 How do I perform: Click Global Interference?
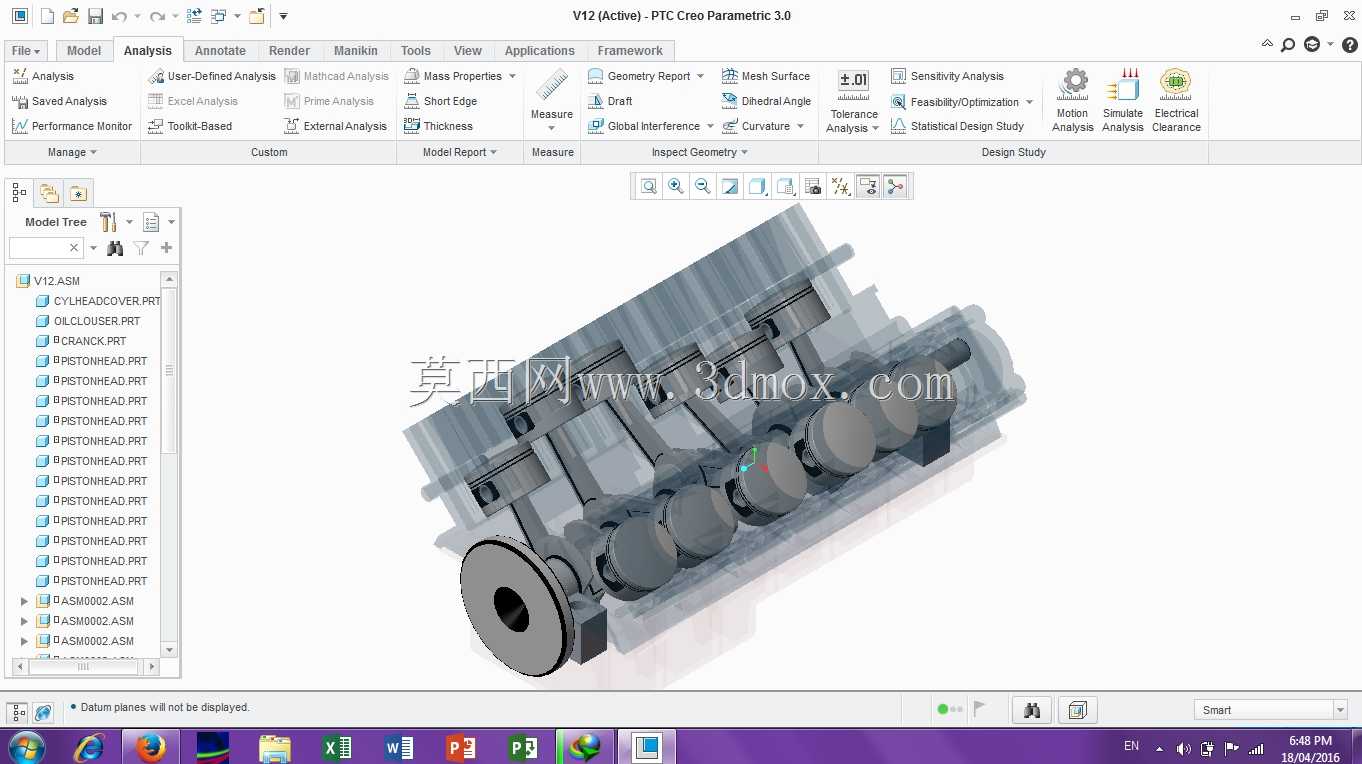coord(644,126)
